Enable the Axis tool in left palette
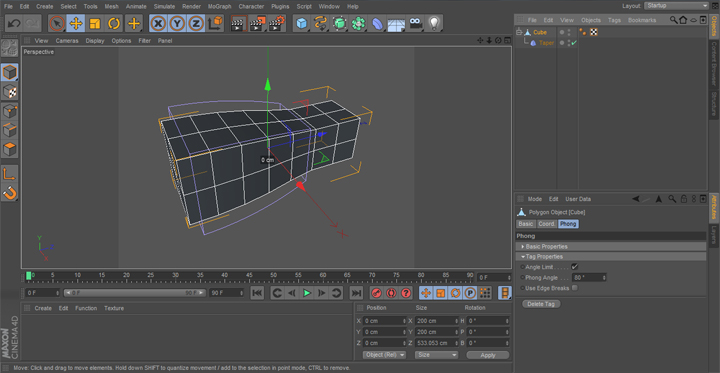 point(10,174)
